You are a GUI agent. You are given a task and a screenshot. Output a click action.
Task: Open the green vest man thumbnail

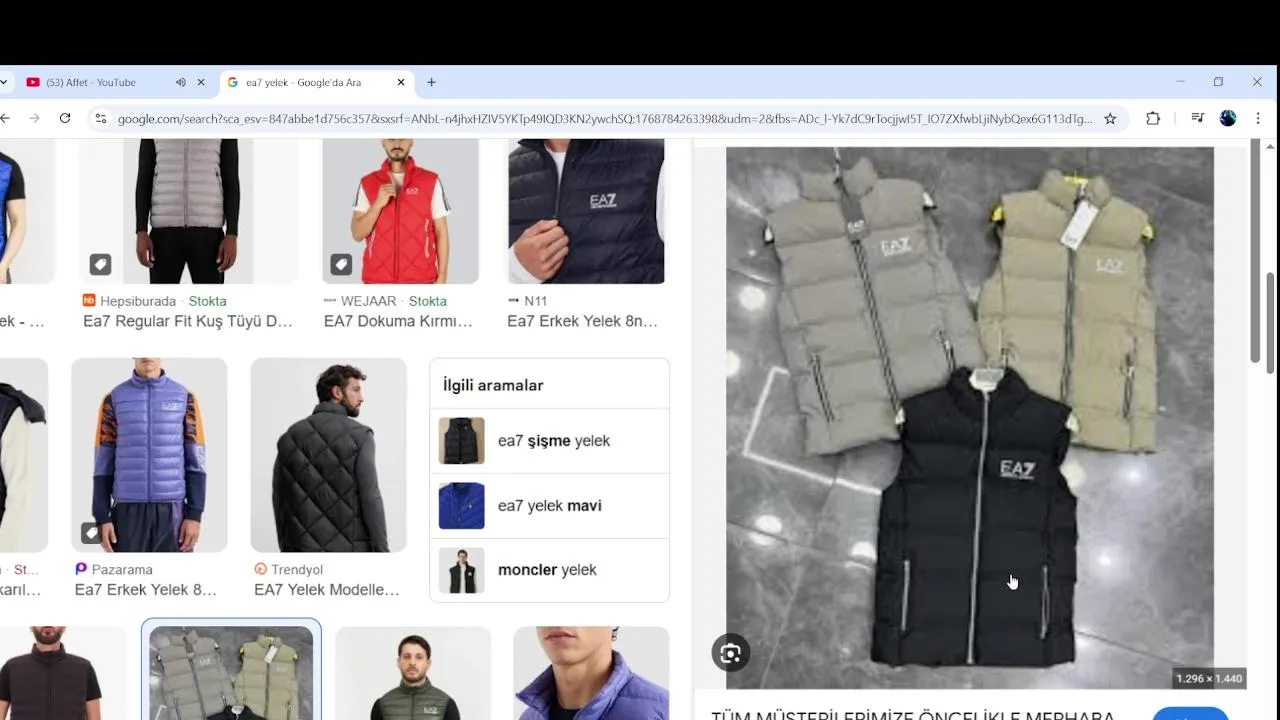click(413, 672)
